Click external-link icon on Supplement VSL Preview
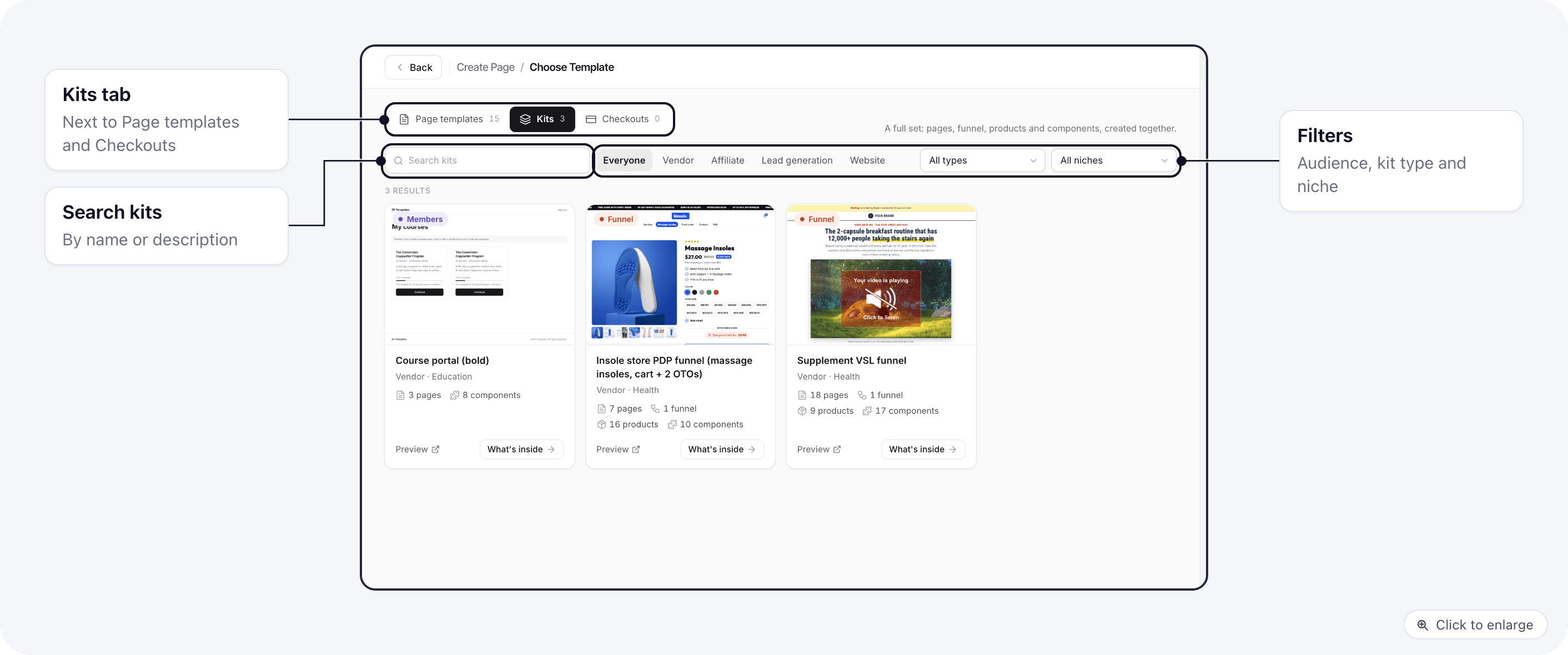This screenshot has width=1568, height=655. coord(837,449)
